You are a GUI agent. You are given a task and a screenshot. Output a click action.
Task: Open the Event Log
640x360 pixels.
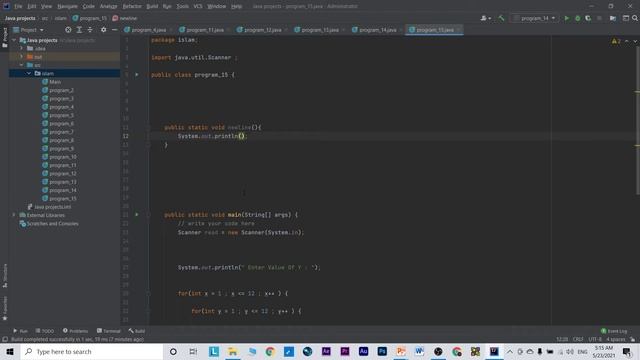pos(614,331)
